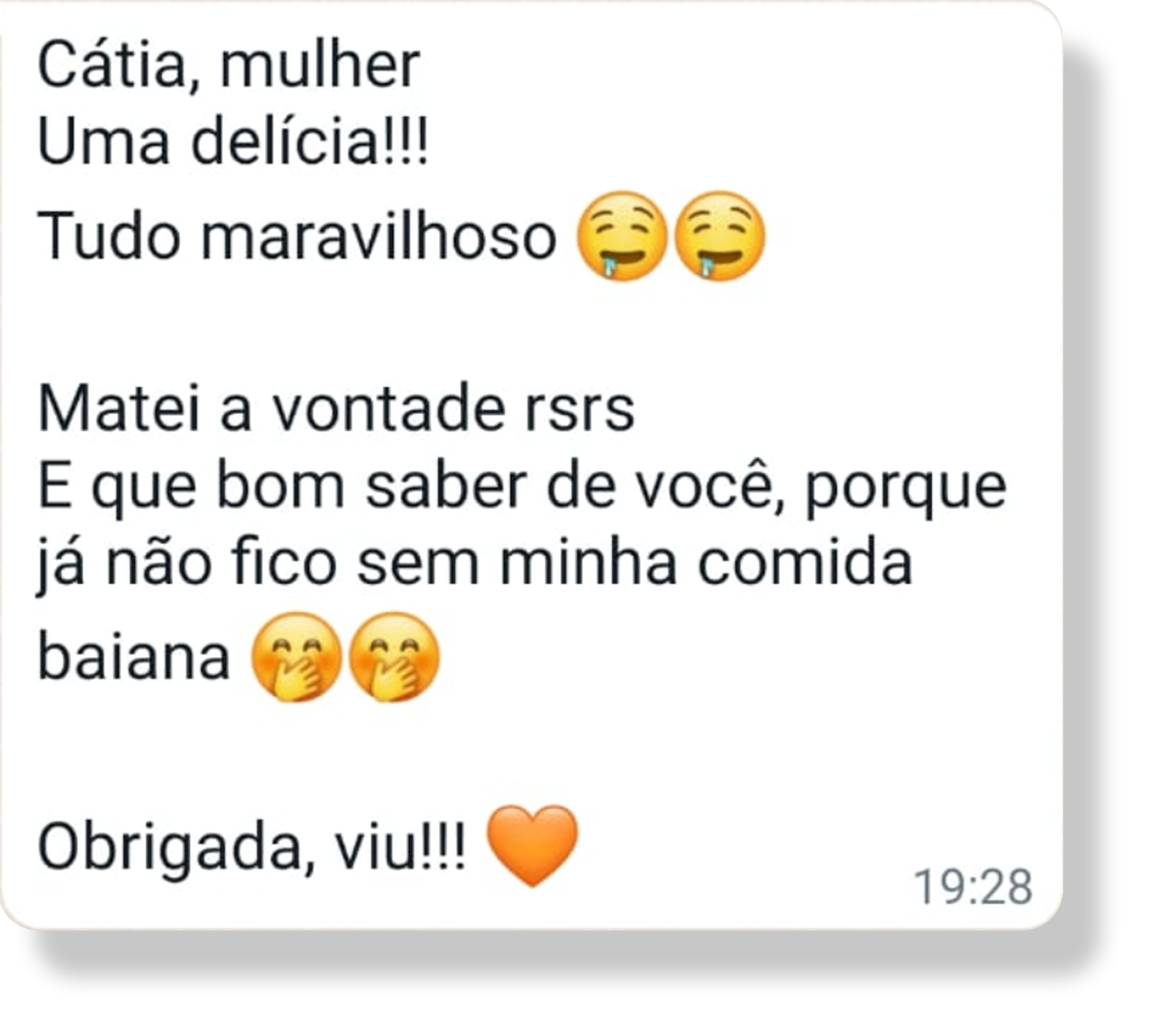Click the first drooling face emoji
1154x1036 pixels.
click(622, 236)
